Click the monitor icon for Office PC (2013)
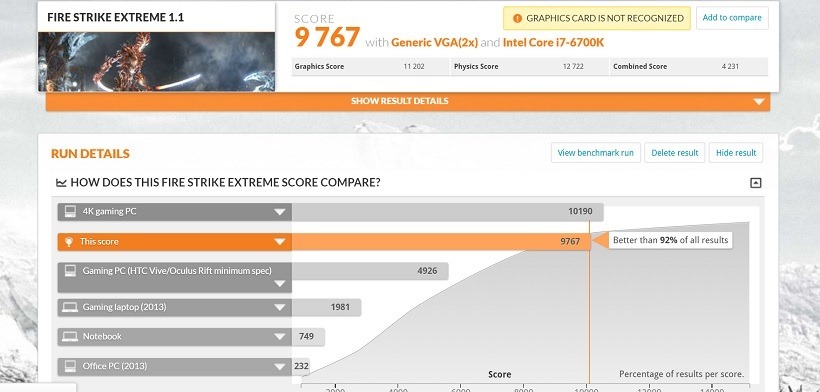The image size is (820, 392). (x=70, y=366)
